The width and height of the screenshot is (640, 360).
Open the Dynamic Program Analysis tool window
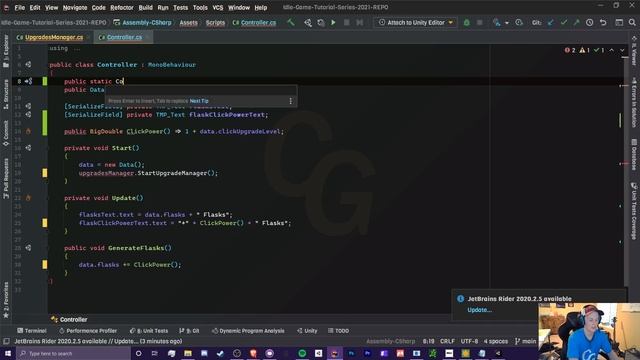tap(248, 331)
